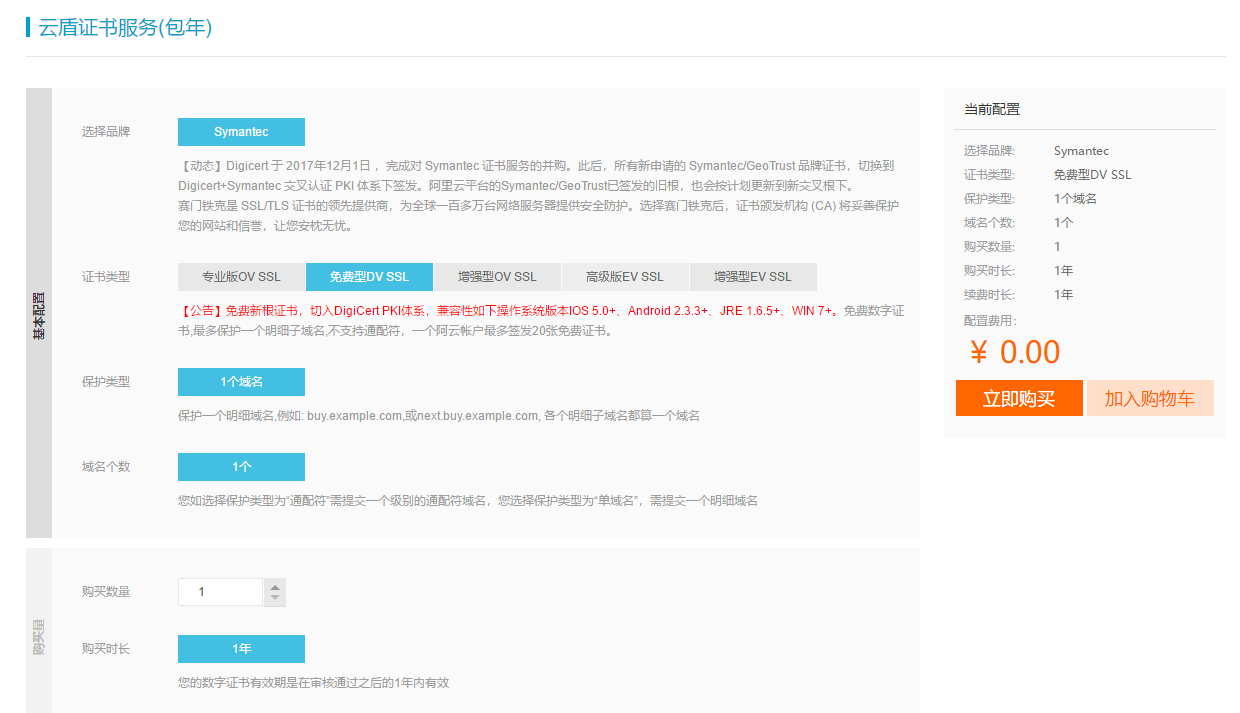Click the 购买量 vertical section label
This screenshot has width=1240, height=713.
coord(39,637)
